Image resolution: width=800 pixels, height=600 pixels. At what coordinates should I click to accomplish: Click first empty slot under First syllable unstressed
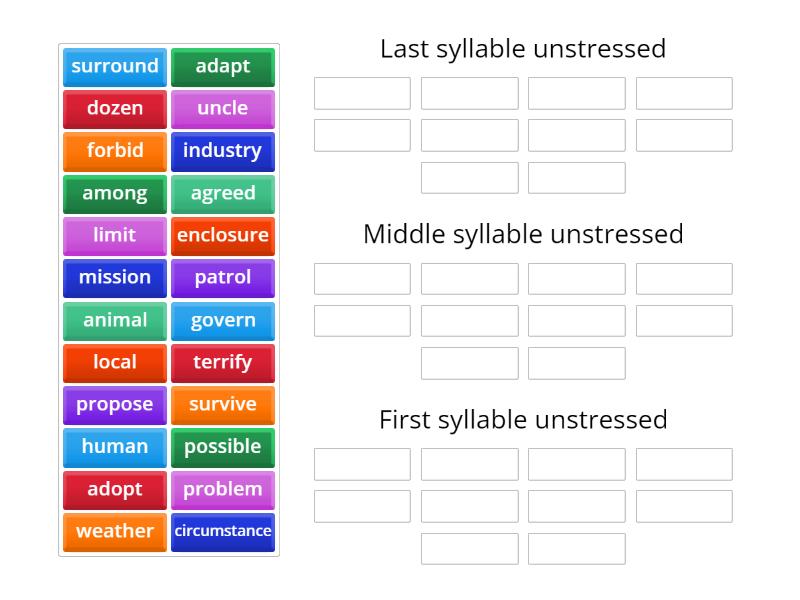coord(362,464)
